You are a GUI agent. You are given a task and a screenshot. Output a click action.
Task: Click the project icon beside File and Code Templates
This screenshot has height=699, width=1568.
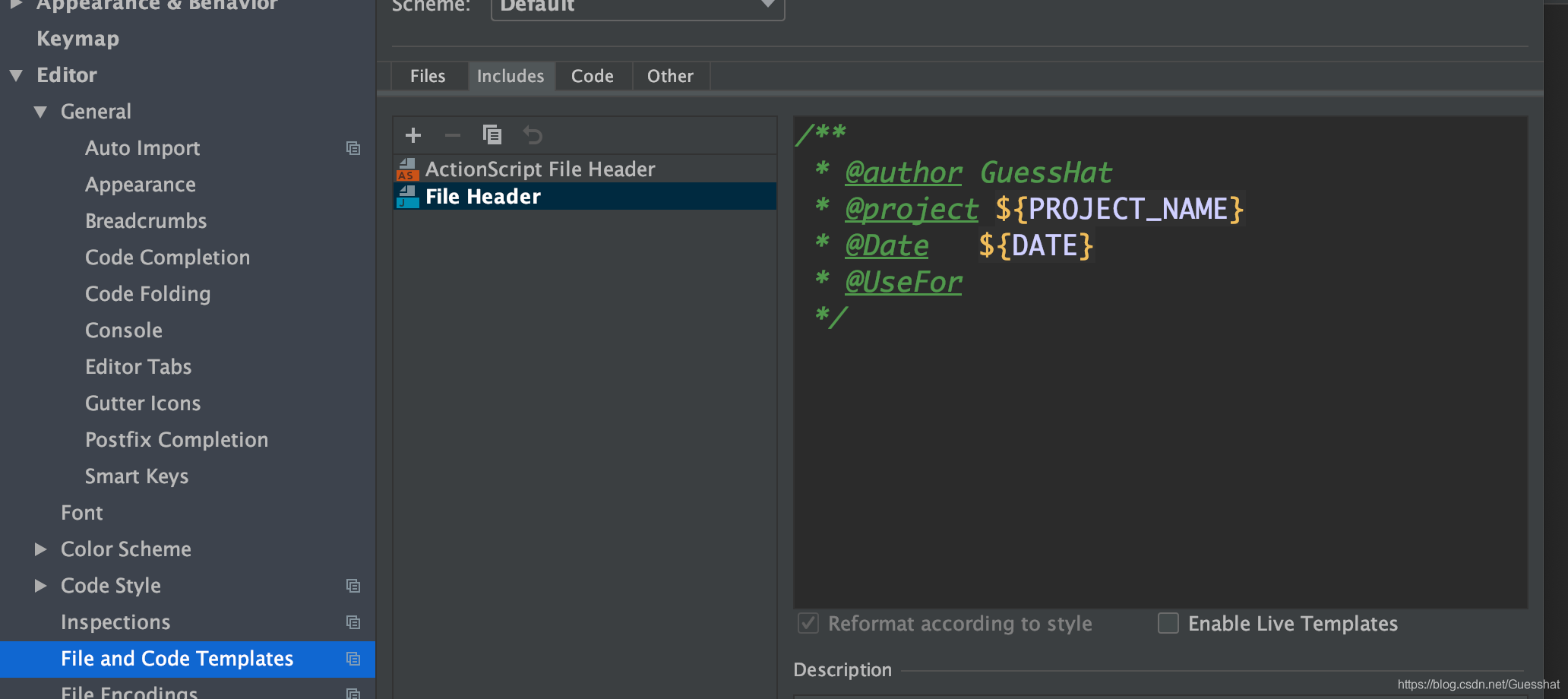point(353,659)
